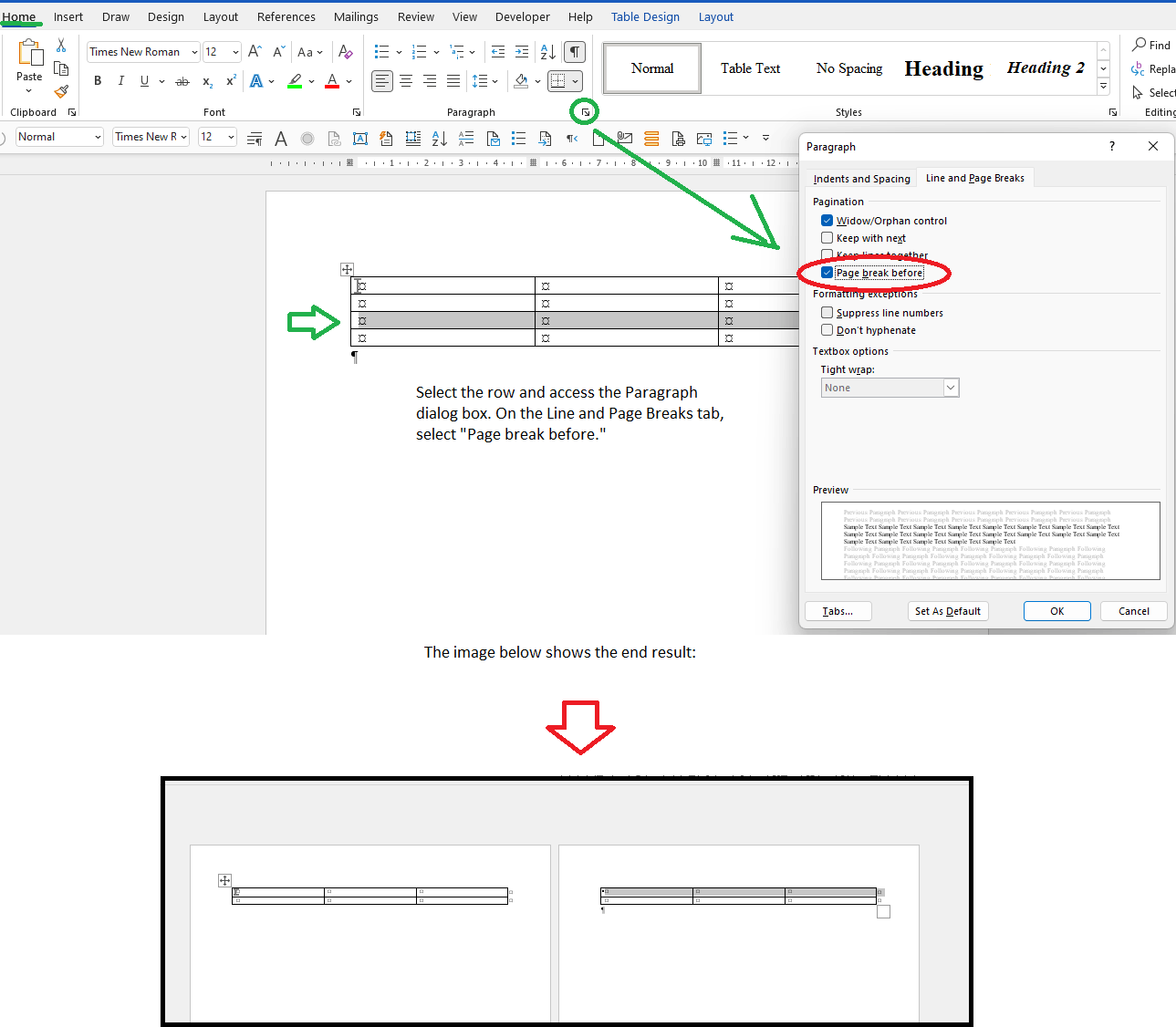Viewport: 1176px width, 1027px height.
Task: Center align the text
Action: tap(406, 81)
